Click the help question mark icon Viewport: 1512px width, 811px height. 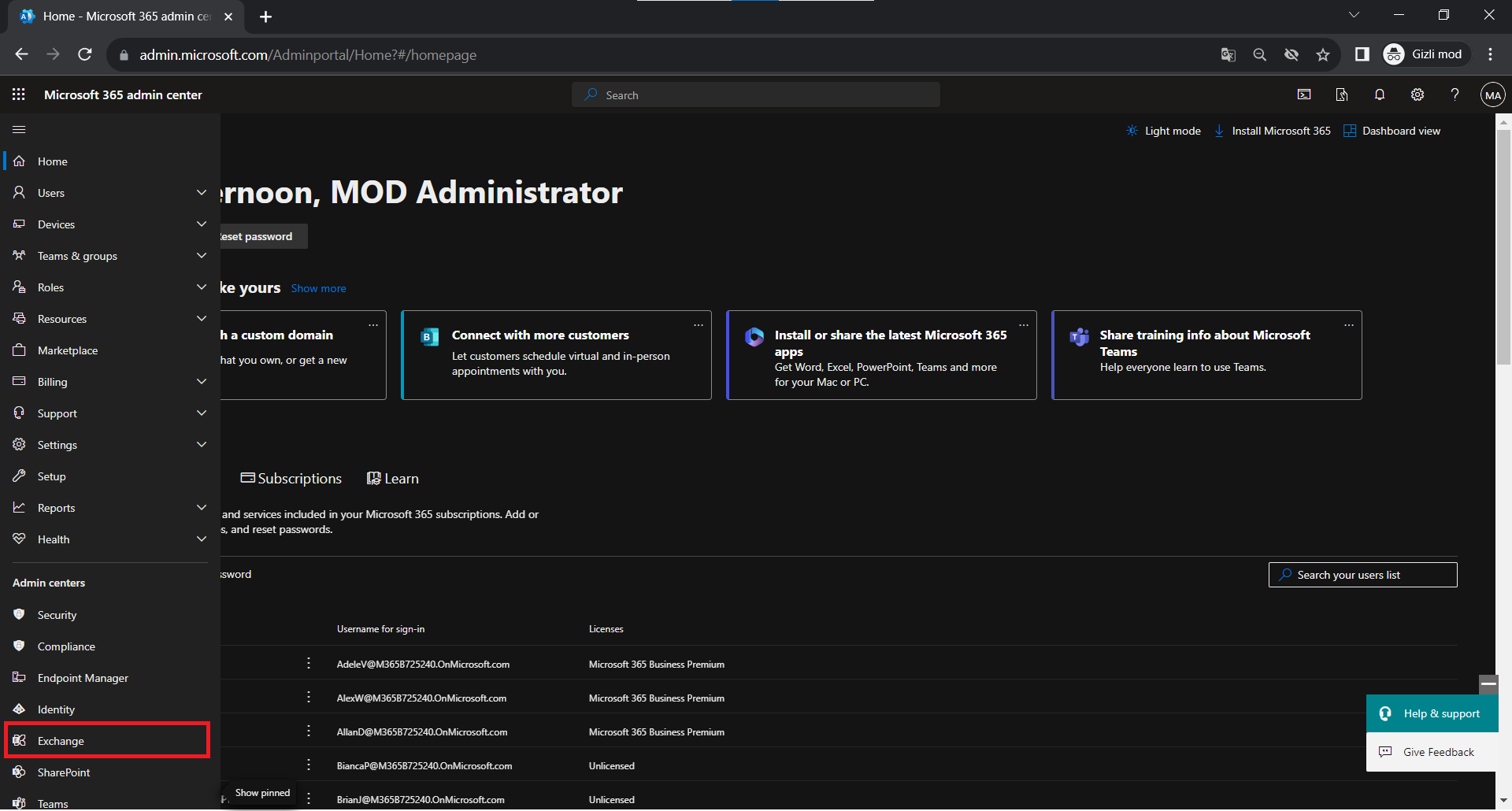pyautogui.click(x=1455, y=94)
